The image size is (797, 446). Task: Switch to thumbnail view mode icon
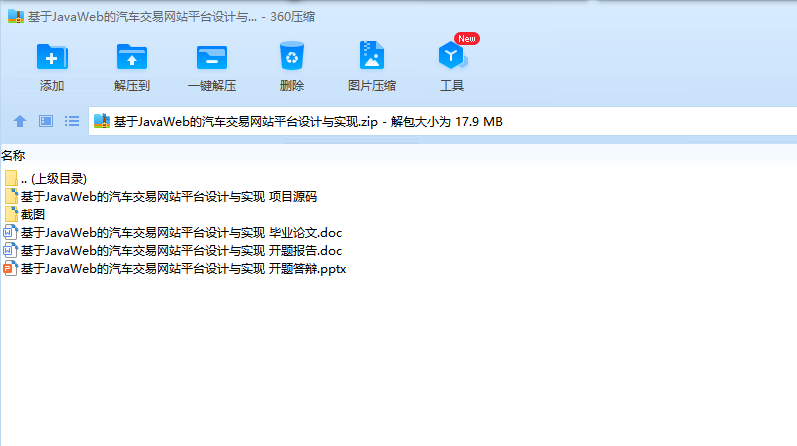(46, 121)
